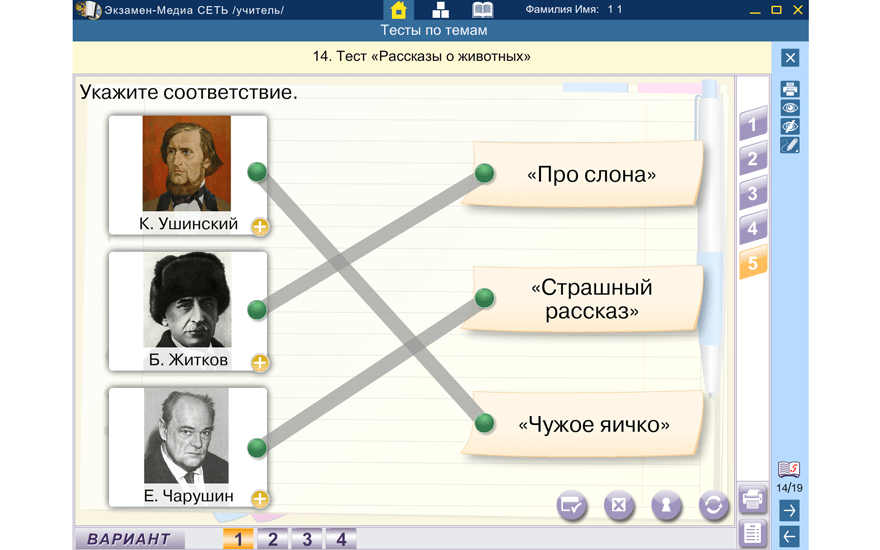This screenshot has height=550, width=880.
Task: Switch to question tab 3
Action: [753, 194]
